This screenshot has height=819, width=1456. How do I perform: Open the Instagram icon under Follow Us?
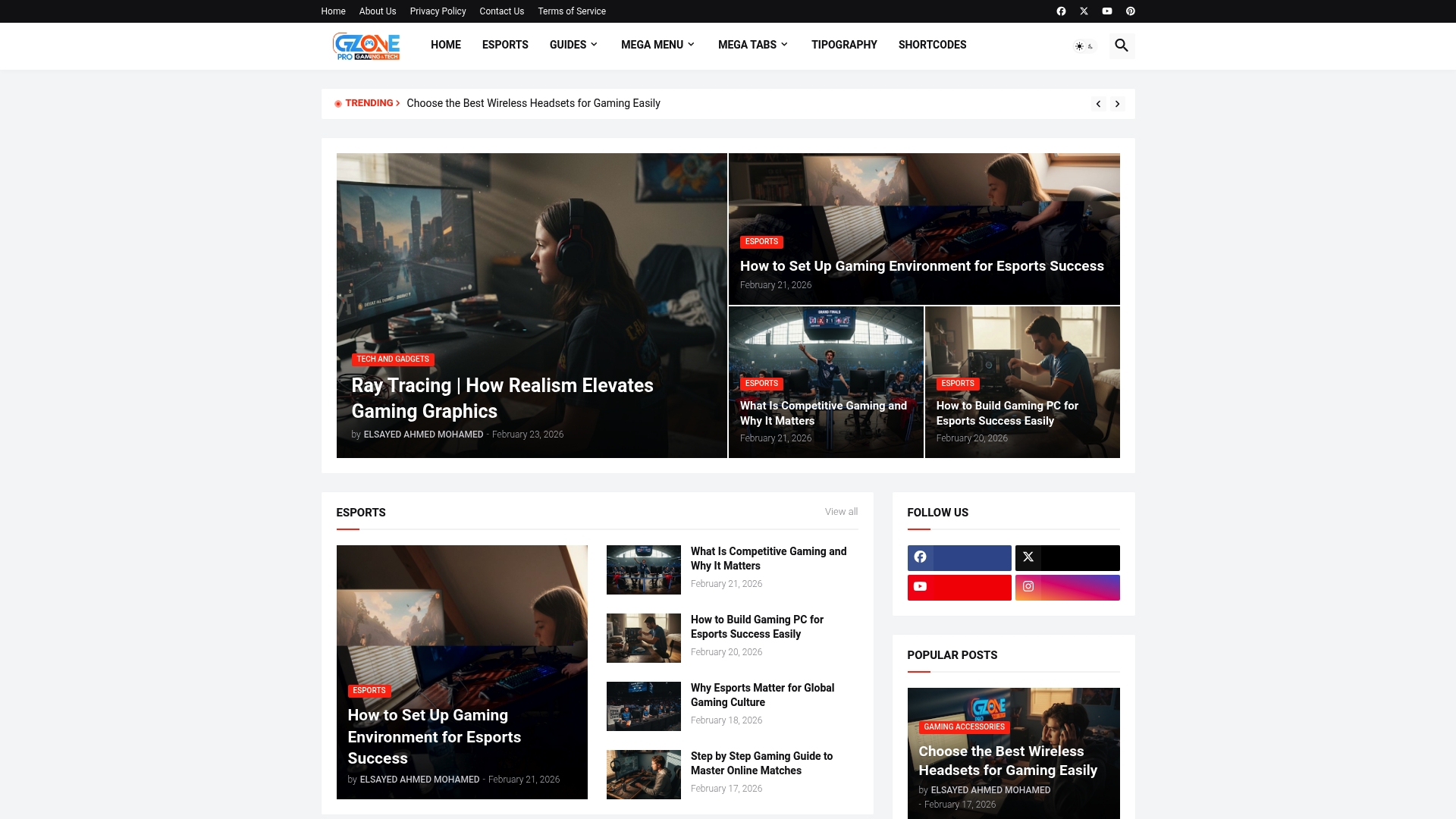pyautogui.click(x=1067, y=588)
